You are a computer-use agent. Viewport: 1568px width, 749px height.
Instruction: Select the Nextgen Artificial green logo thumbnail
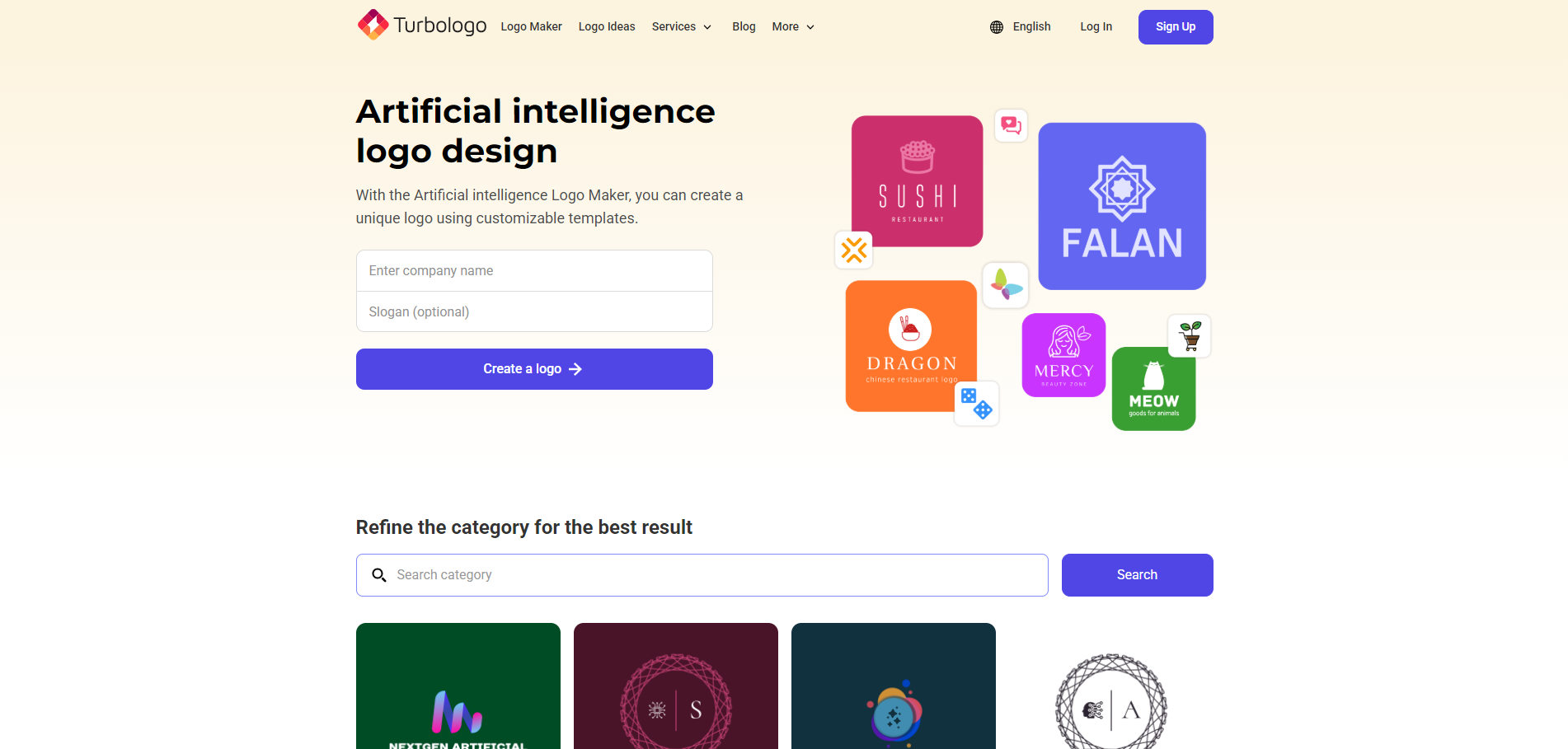point(458,686)
